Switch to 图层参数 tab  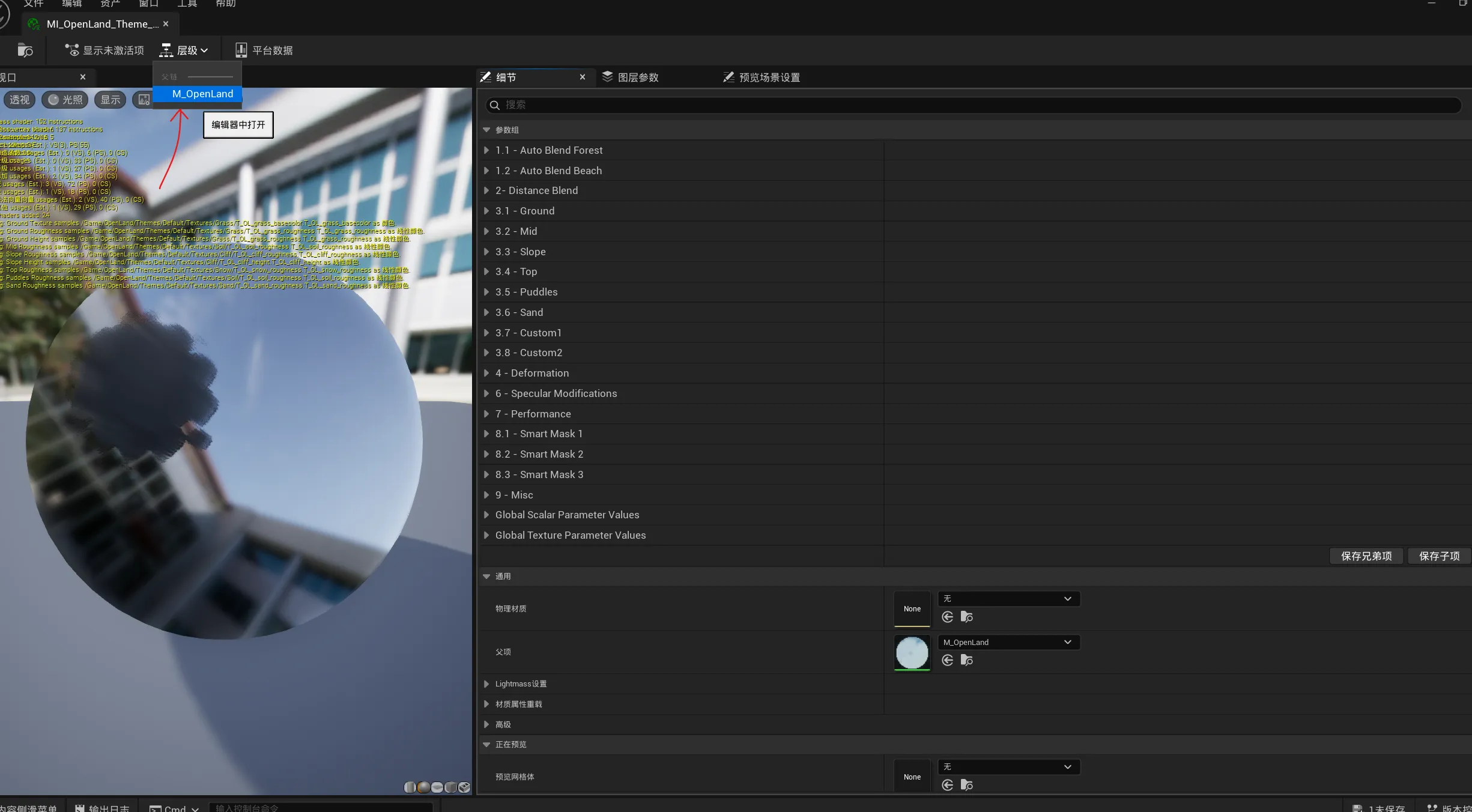(x=631, y=77)
